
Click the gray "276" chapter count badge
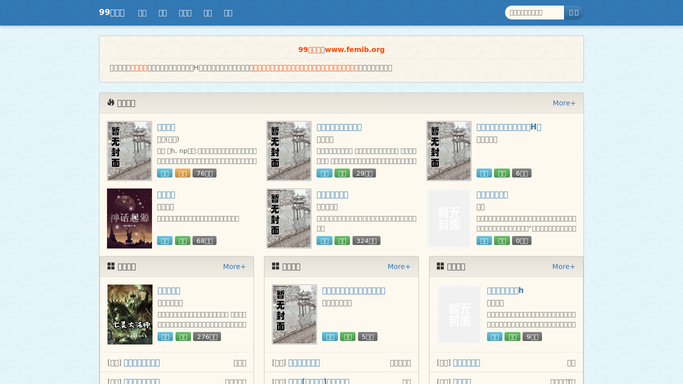[207, 337]
